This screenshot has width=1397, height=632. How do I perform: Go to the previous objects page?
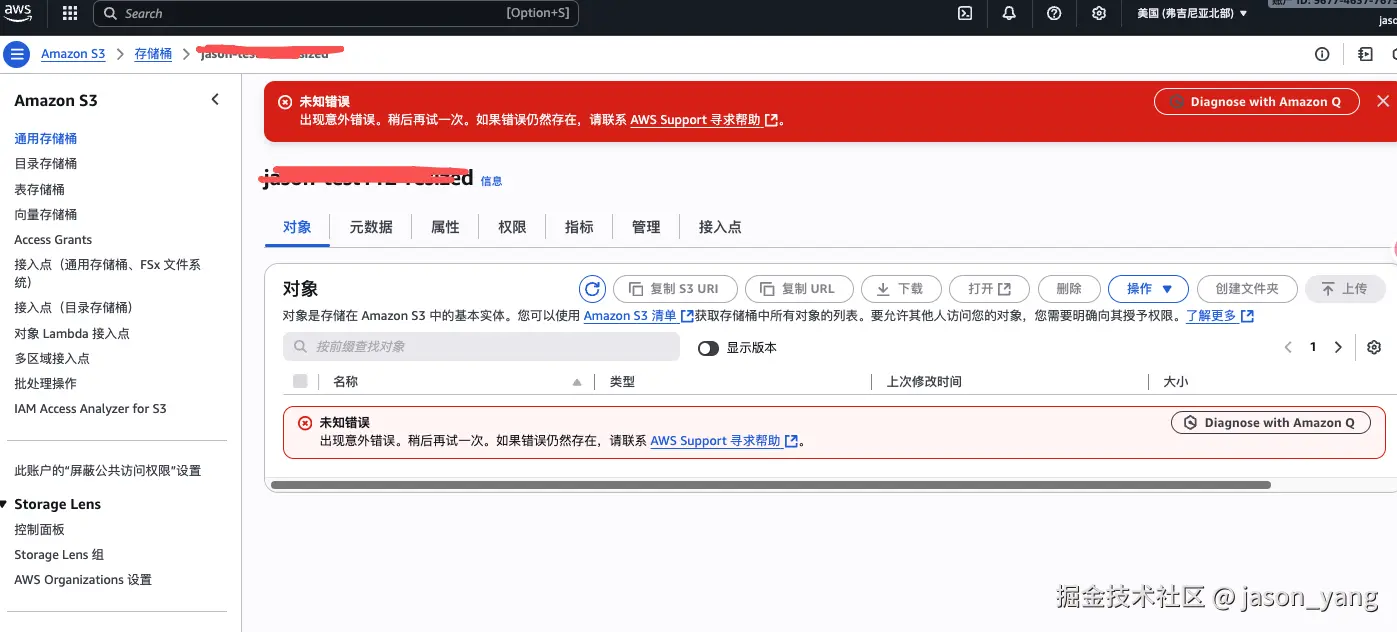coord(1288,347)
